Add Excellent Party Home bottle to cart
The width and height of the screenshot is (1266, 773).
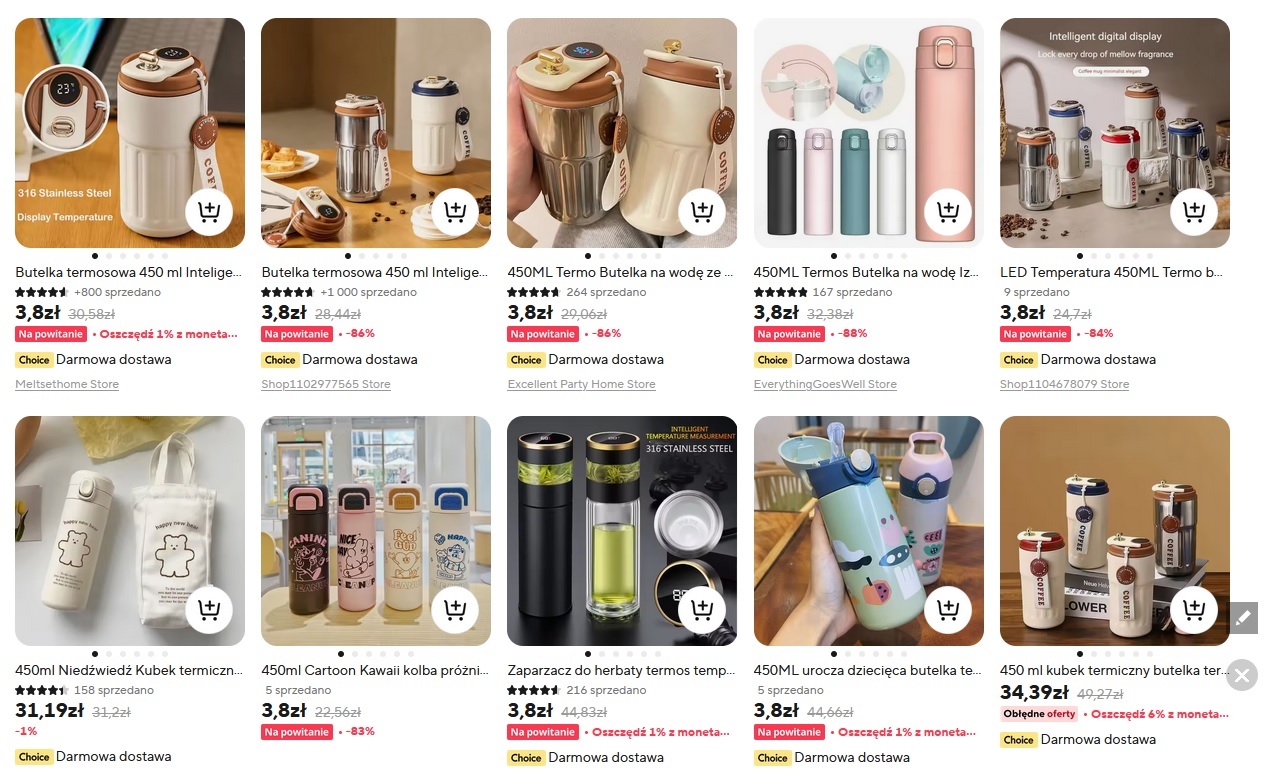coord(702,211)
